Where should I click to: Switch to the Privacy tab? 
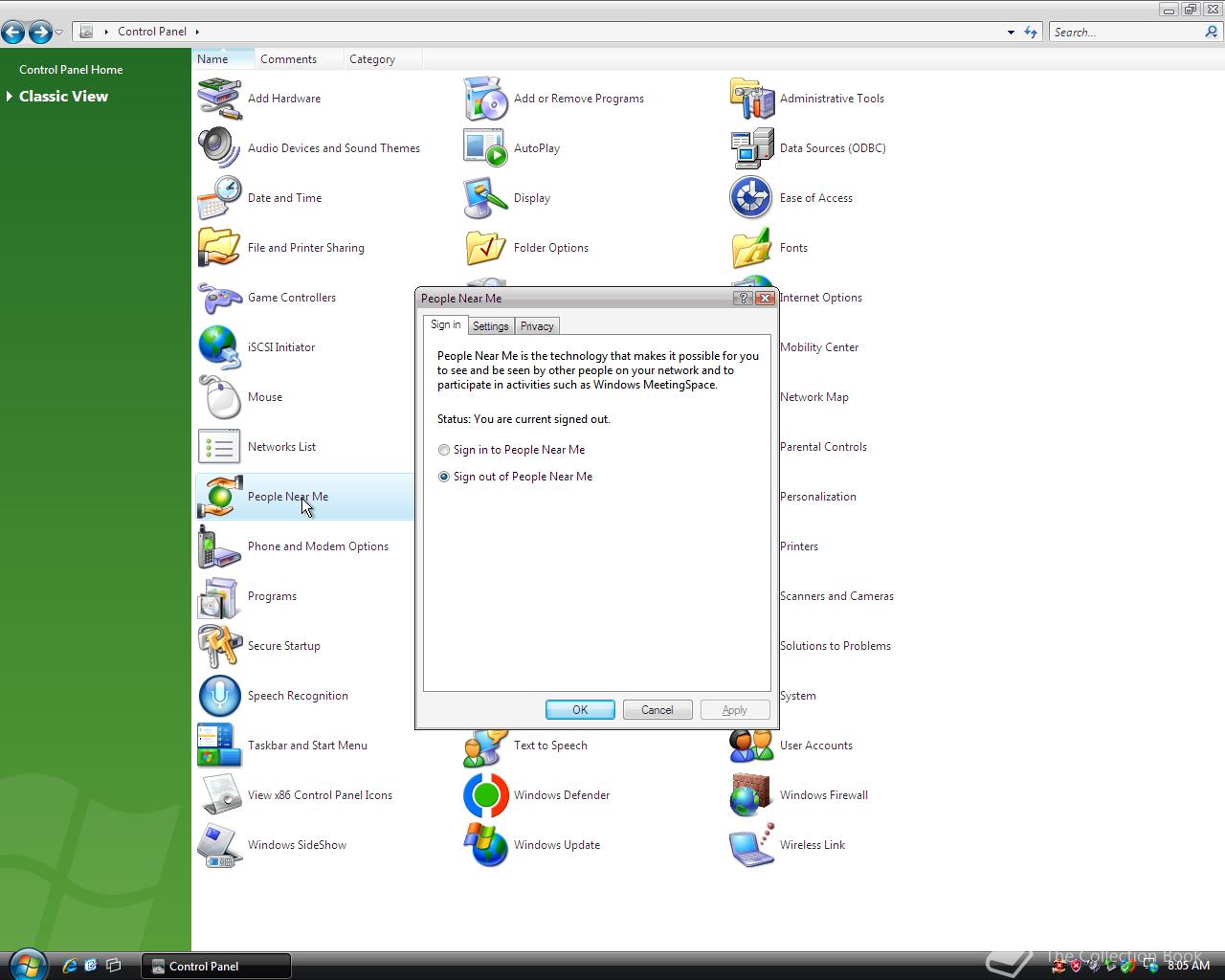coord(537,326)
